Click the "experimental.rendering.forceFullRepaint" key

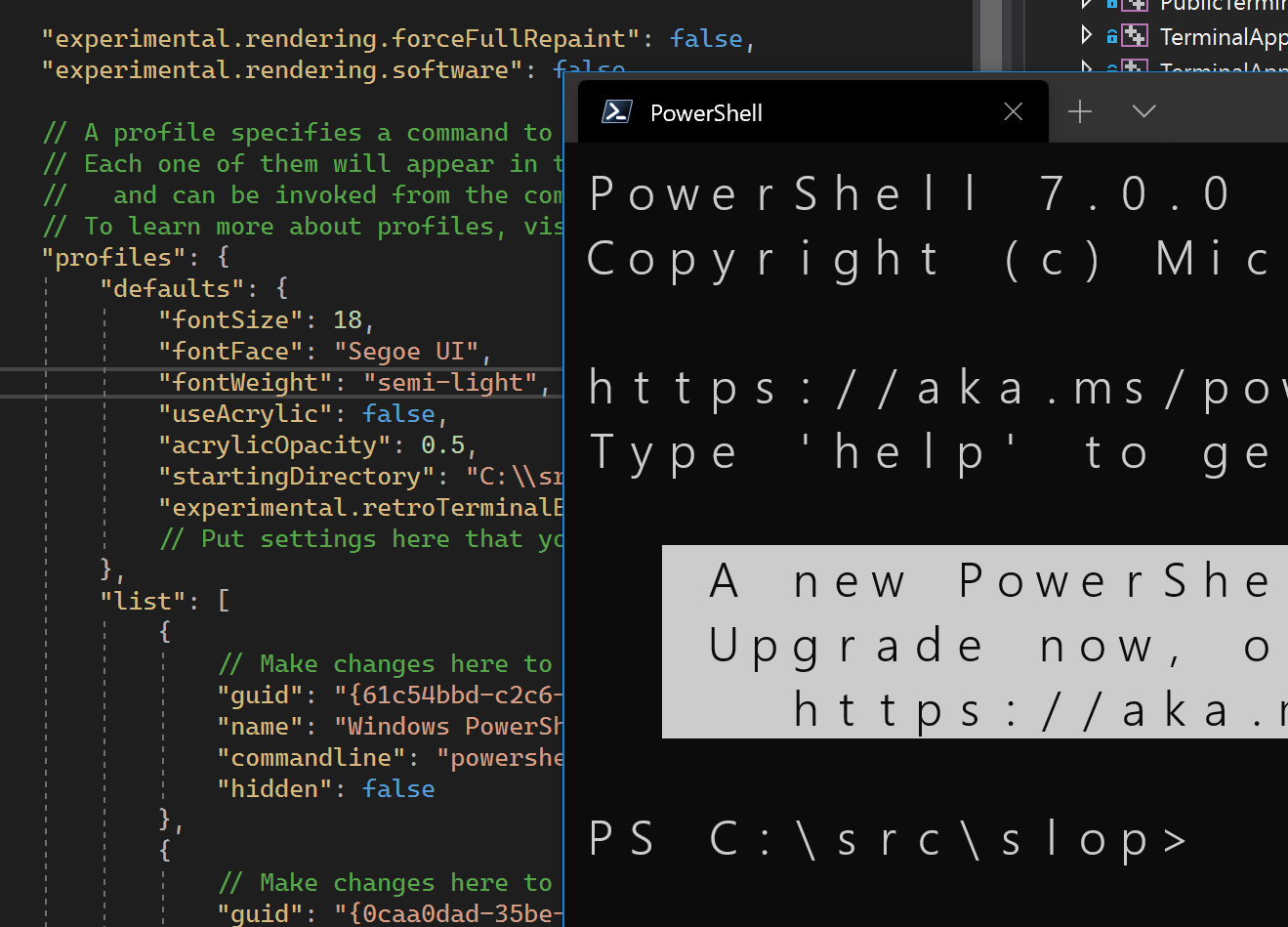341,39
